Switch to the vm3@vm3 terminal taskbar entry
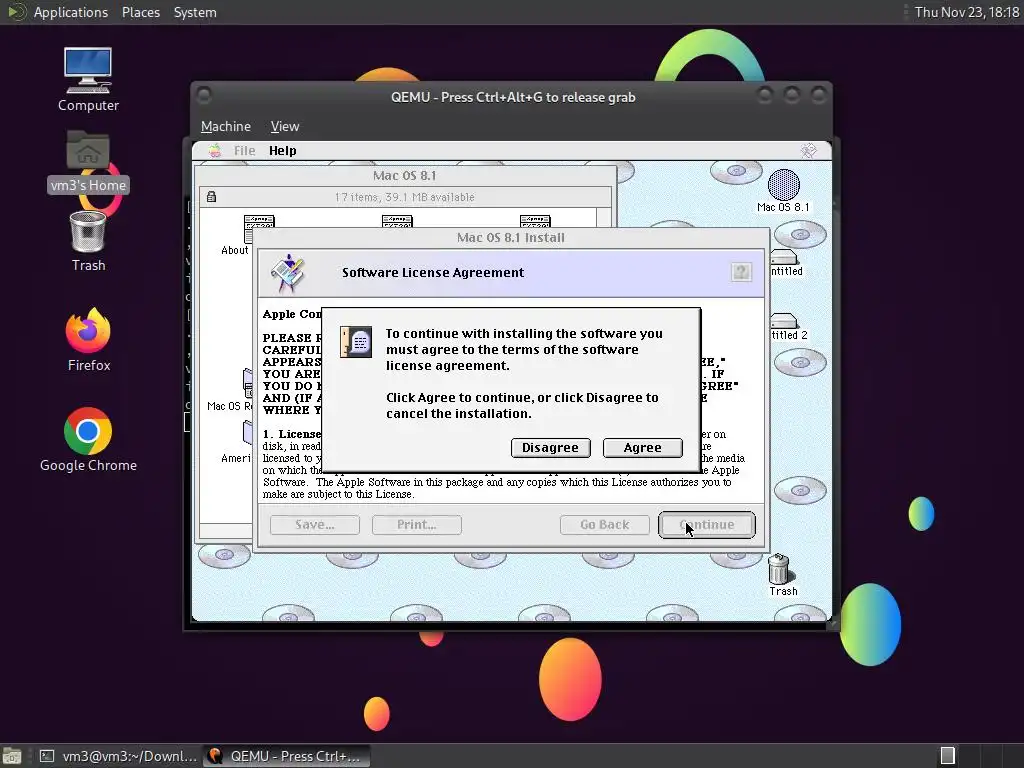 click(x=119, y=756)
